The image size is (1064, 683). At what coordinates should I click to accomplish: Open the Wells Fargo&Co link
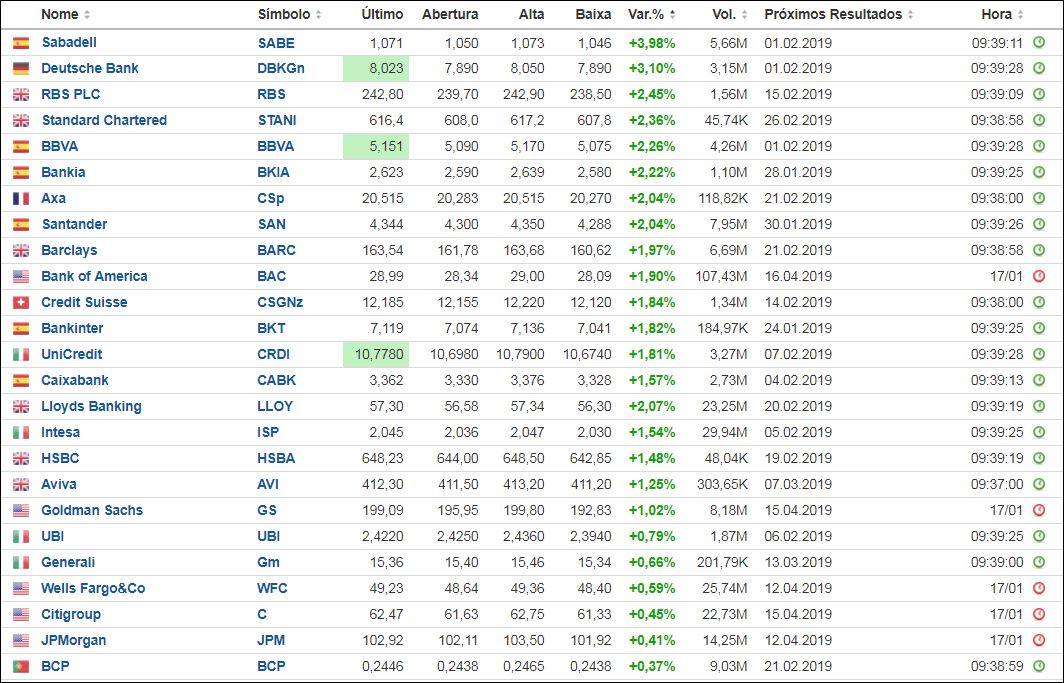coord(93,589)
